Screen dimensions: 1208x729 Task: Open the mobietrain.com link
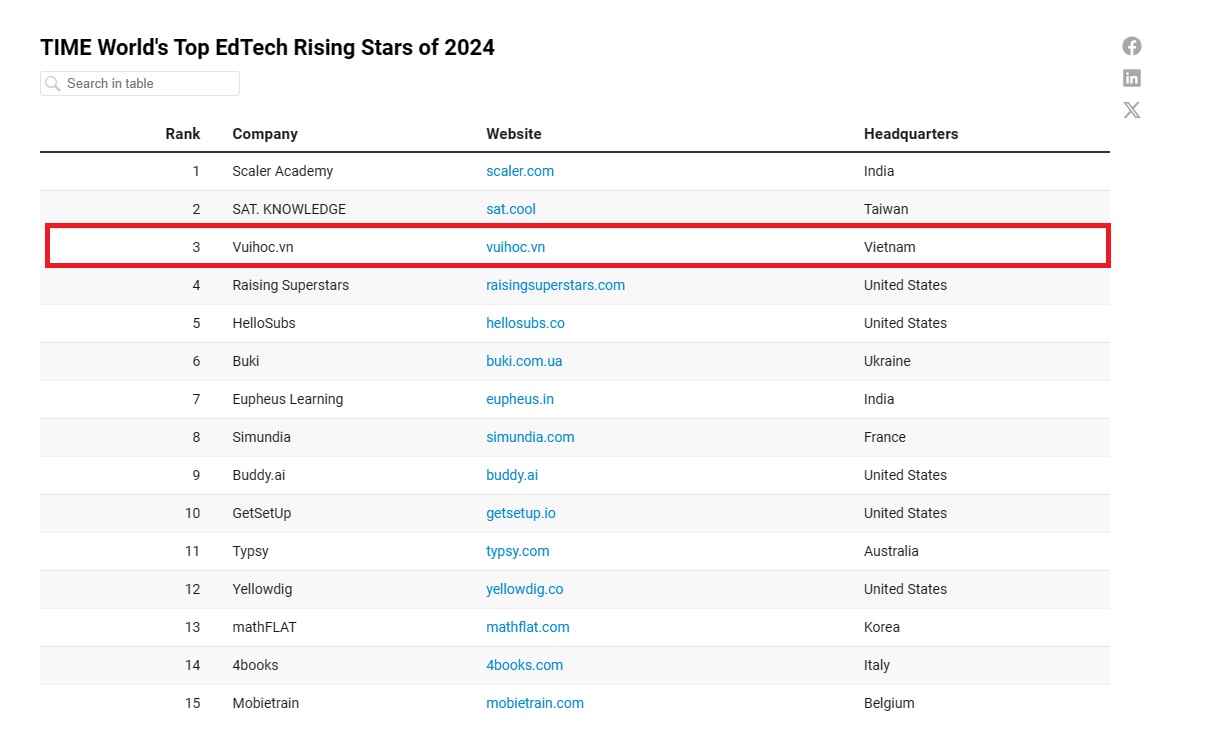pyautogui.click(x=534, y=703)
